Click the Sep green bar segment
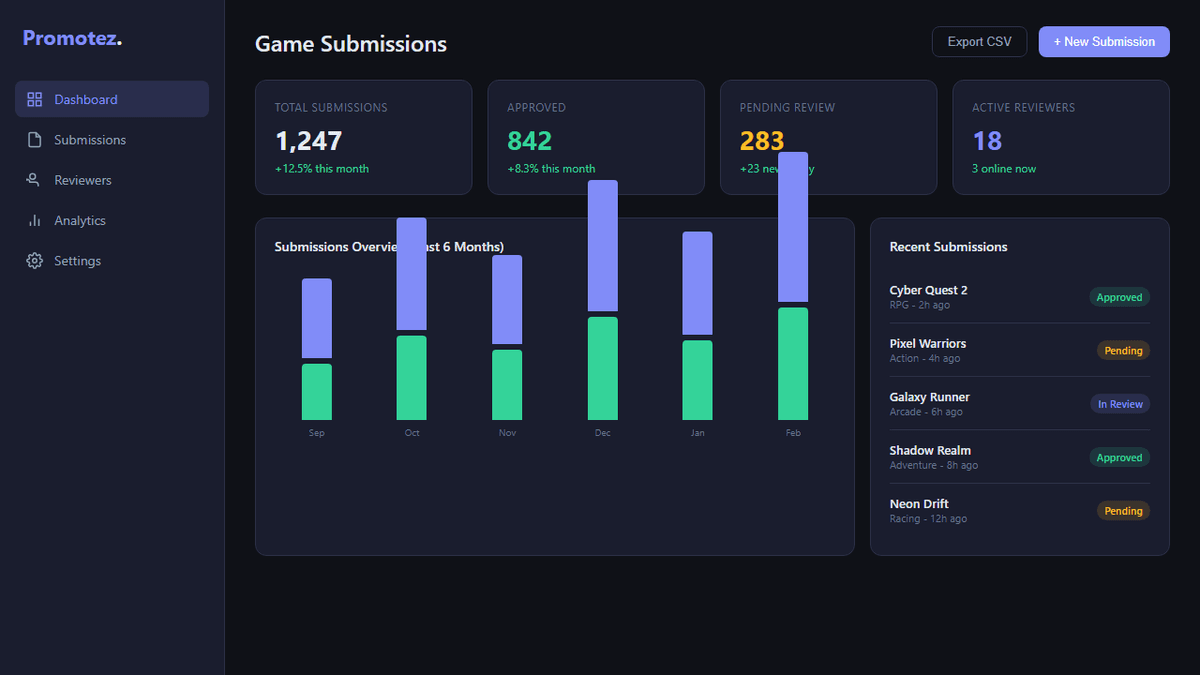 [317, 392]
